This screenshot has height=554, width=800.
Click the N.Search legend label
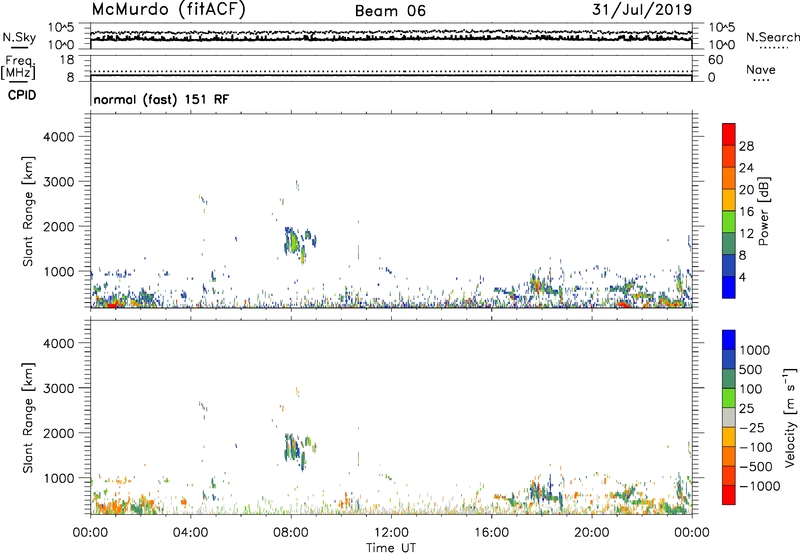point(772,37)
